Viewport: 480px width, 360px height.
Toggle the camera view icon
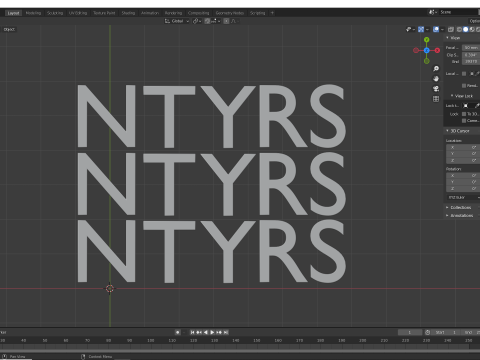pyautogui.click(x=436, y=89)
